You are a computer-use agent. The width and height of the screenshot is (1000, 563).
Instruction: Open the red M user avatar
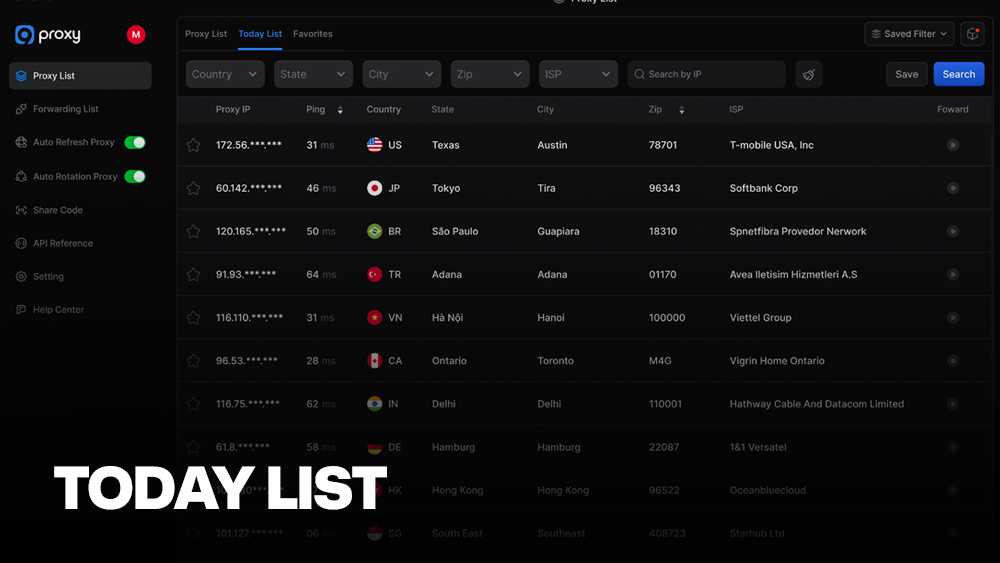pyautogui.click(x=136, y=34)
